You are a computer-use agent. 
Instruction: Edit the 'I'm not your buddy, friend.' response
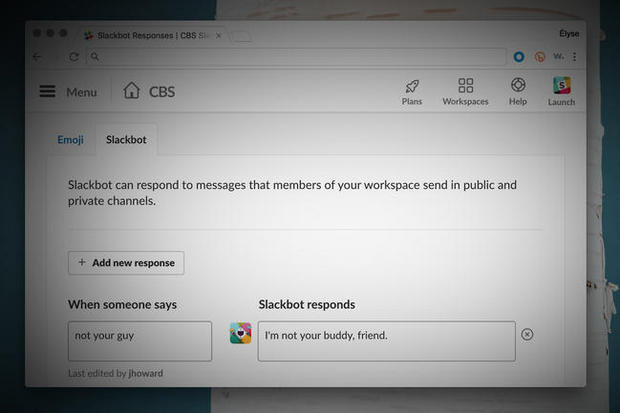(x=387, y=341)
